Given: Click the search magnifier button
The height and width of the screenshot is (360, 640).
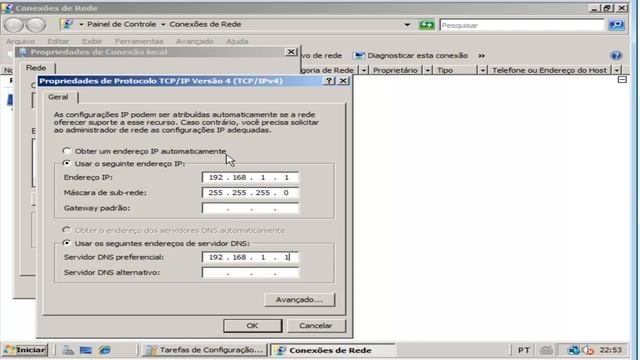Looking at the screenshot, I should point(616,25).
